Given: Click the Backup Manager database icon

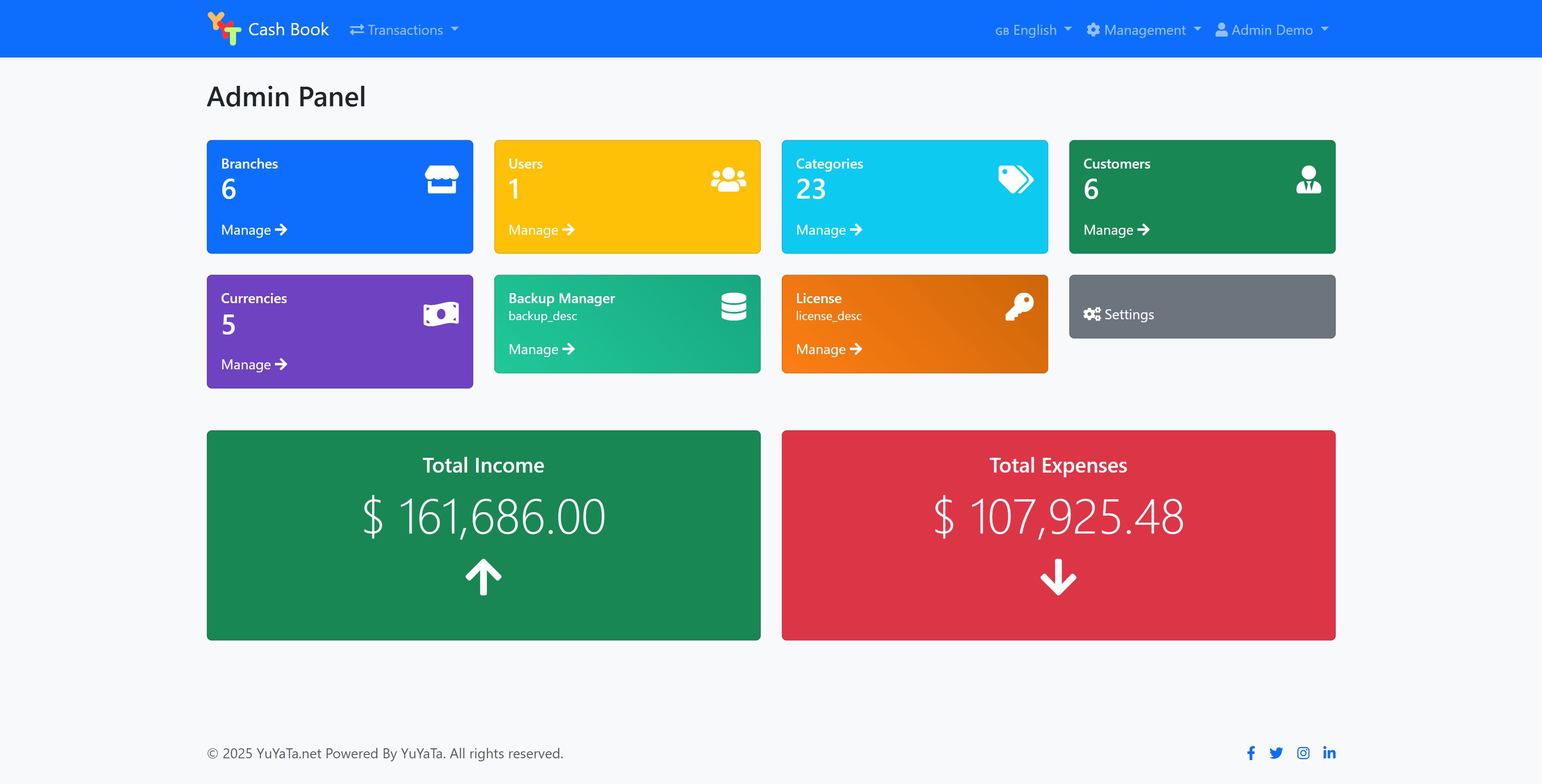Looking at the screenshot, I should click(x=733, y=307).
